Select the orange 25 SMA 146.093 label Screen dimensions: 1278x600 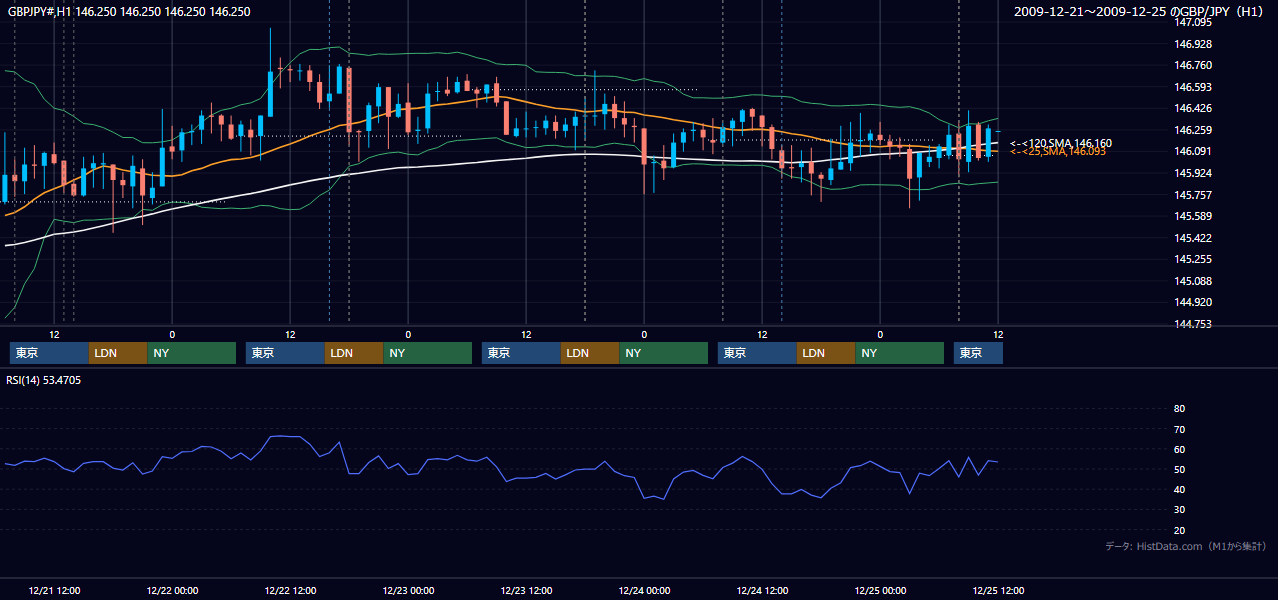[1058, 151]
